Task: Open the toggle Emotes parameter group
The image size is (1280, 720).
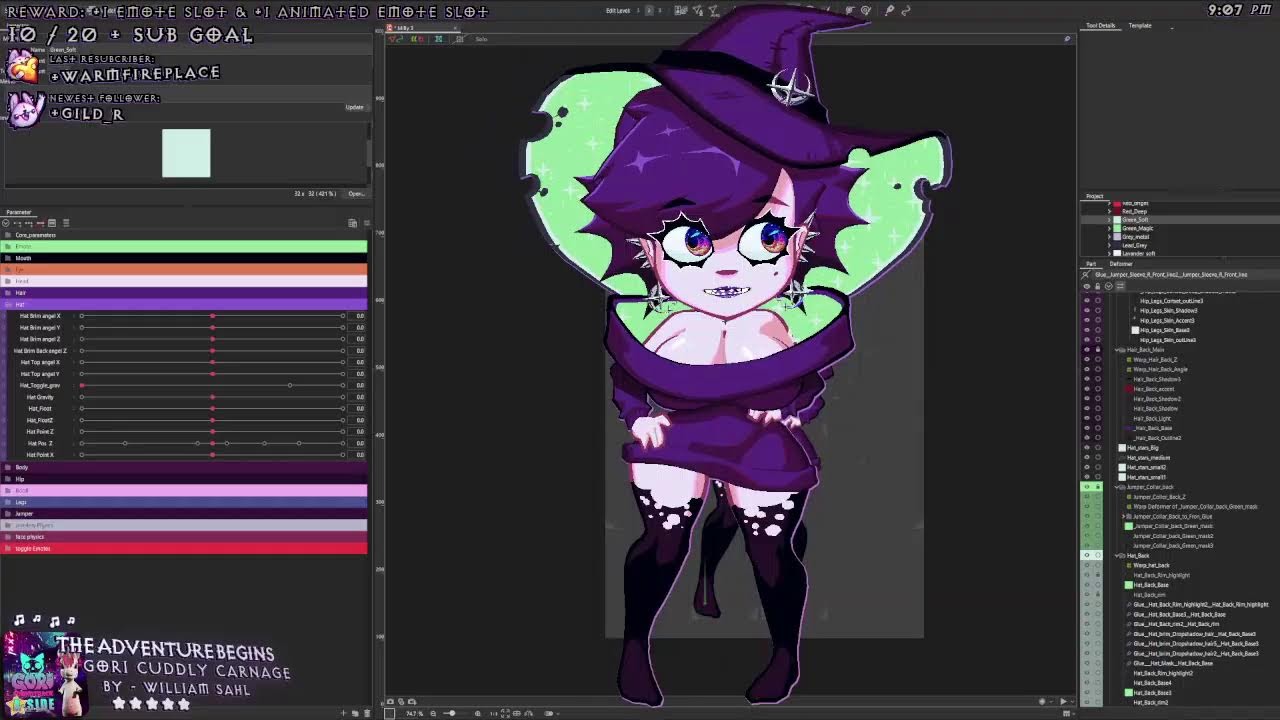Action: pyautogui.click(x=183, y=548)
